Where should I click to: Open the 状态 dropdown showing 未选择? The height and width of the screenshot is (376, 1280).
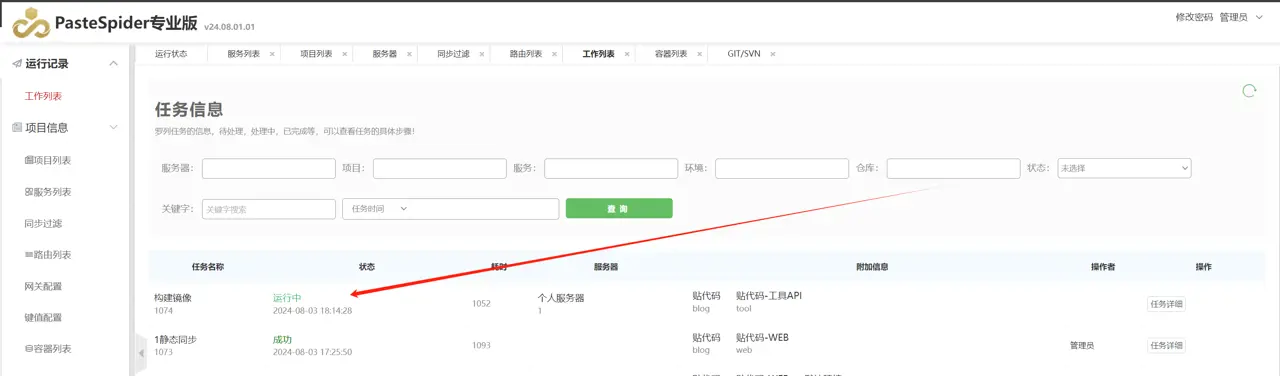click(x=1124, y=169)
